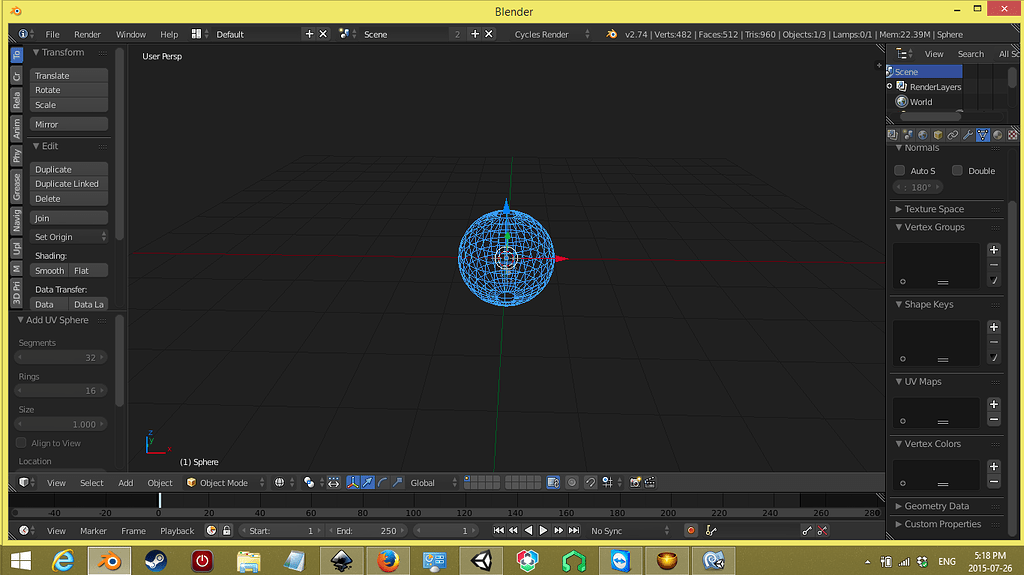Click the Smooth shading button
This screenshot has width=1024, height=575.
tap(49, 271)
